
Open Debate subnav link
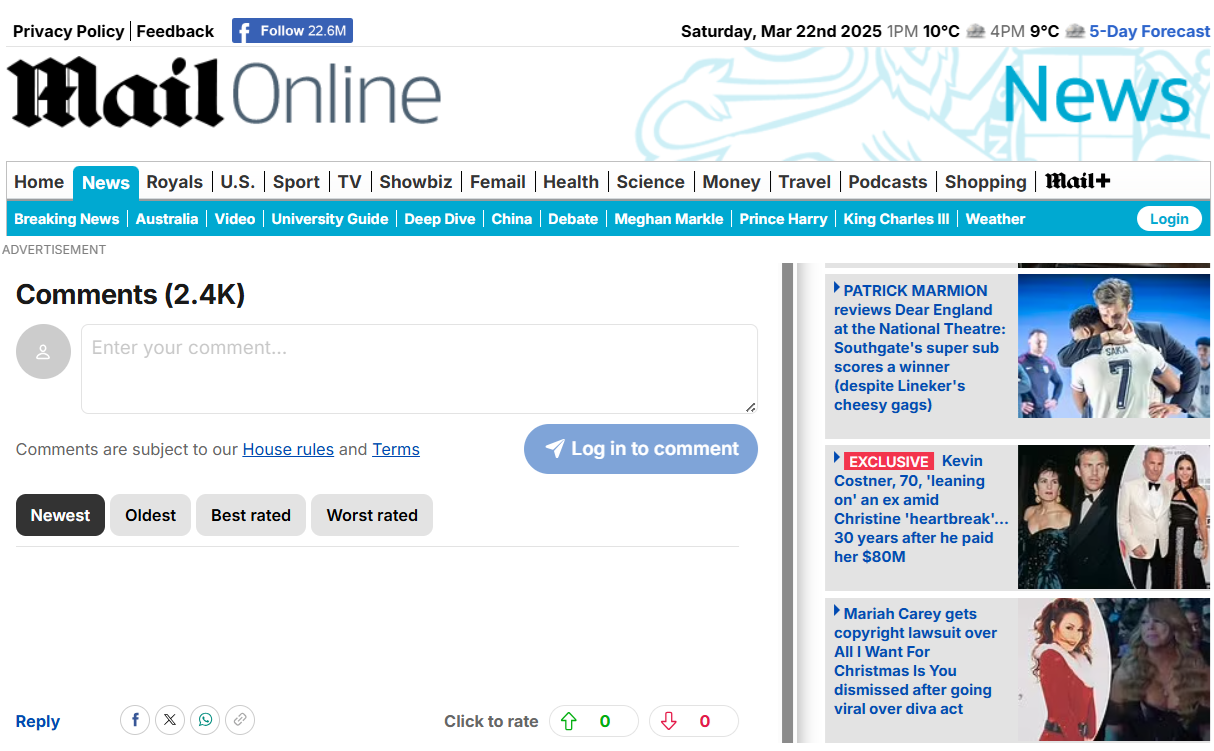(x=573, y=219)
